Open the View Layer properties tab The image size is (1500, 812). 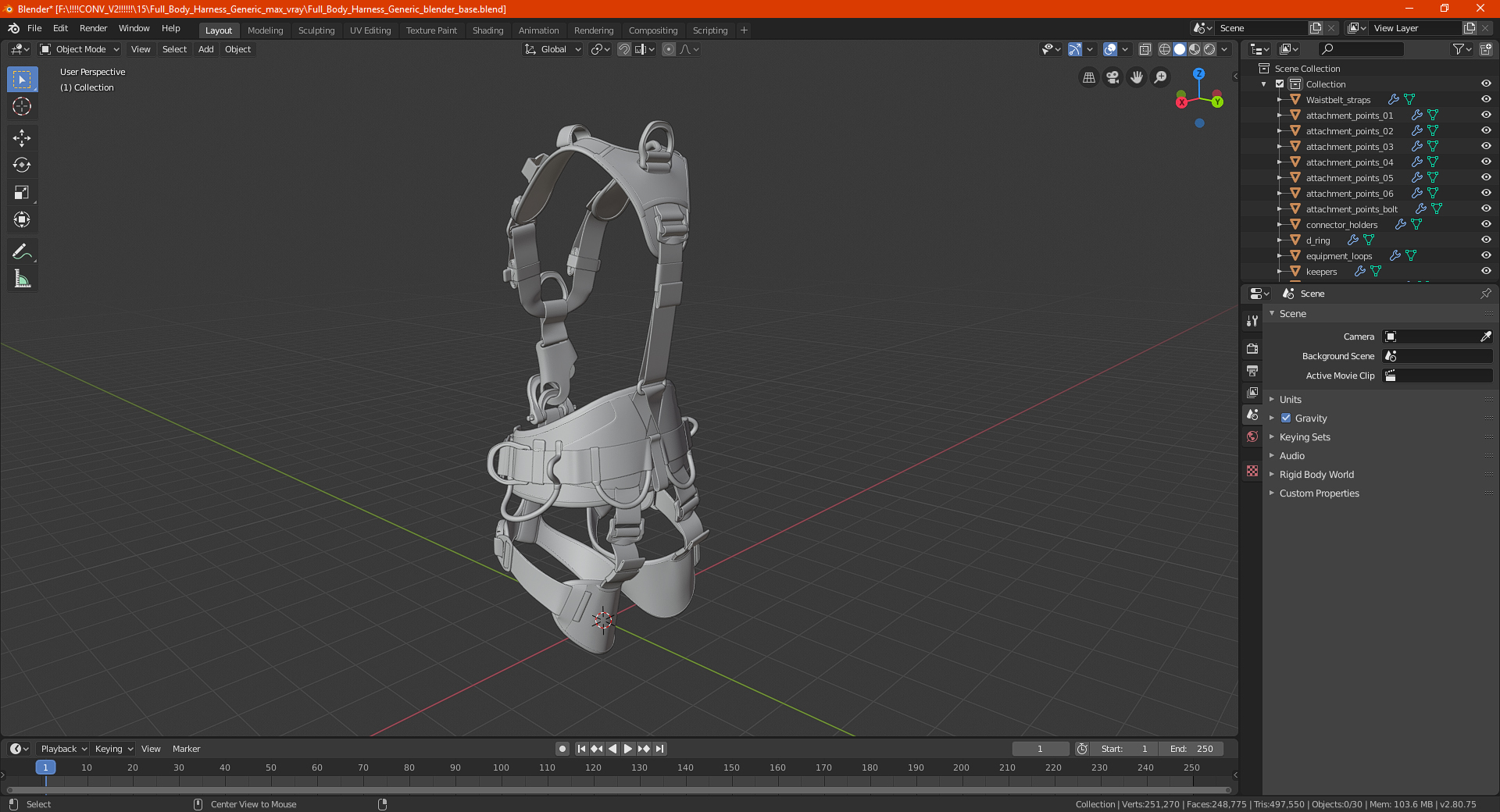[x=1252, y=392]
